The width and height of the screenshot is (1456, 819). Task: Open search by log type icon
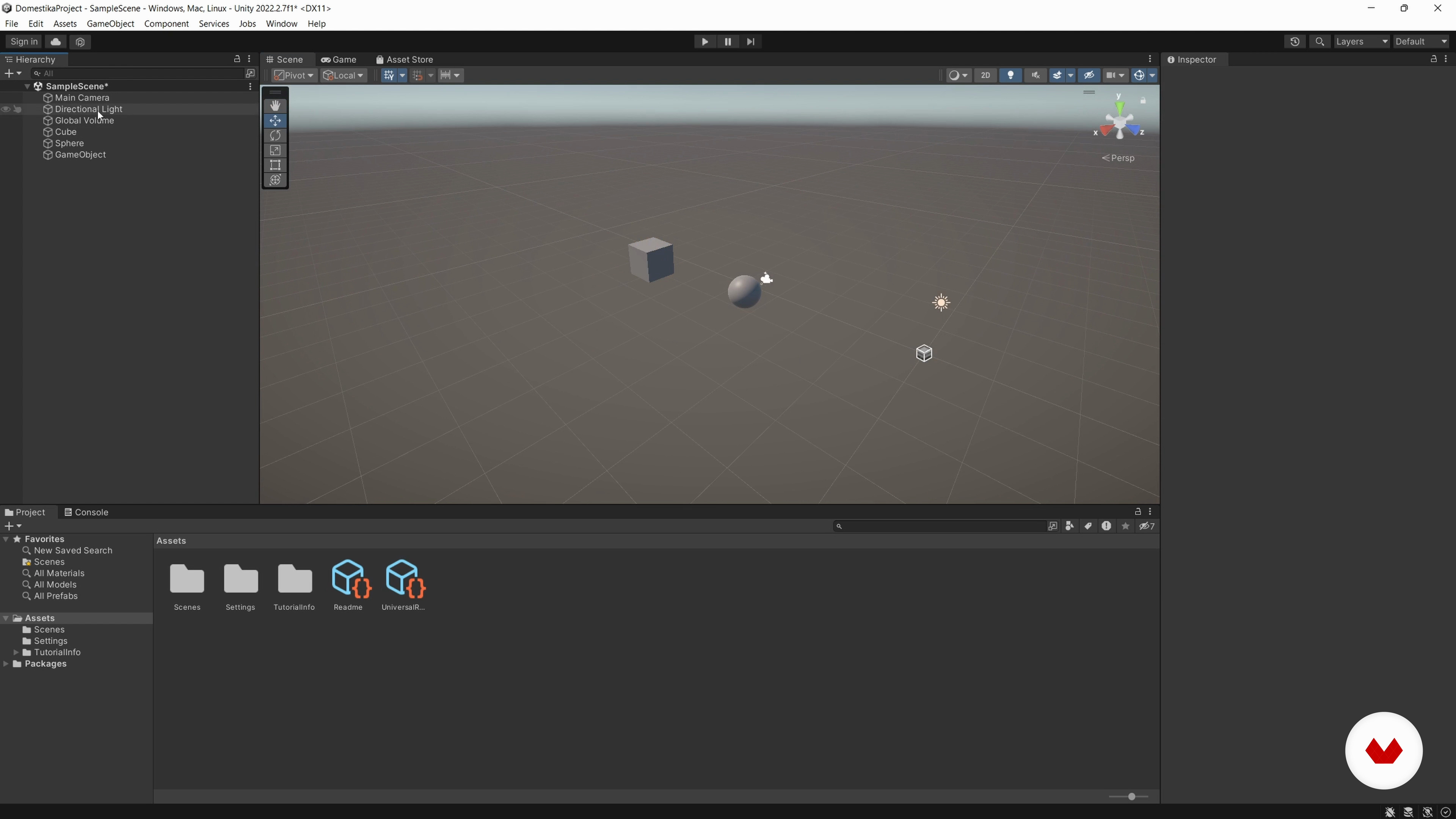tap(1106, 526)
